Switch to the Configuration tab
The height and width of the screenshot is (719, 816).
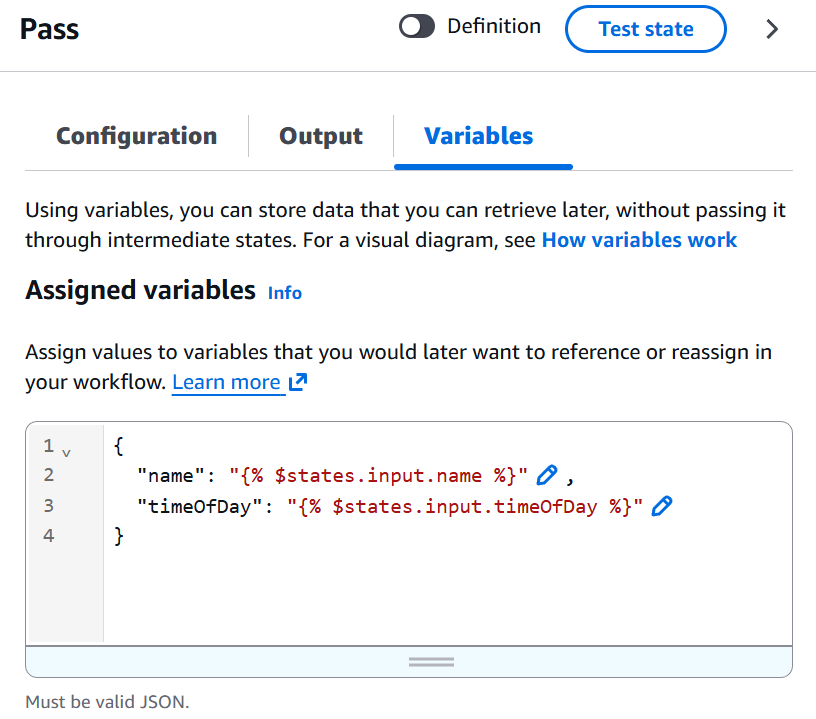point(136,136)
